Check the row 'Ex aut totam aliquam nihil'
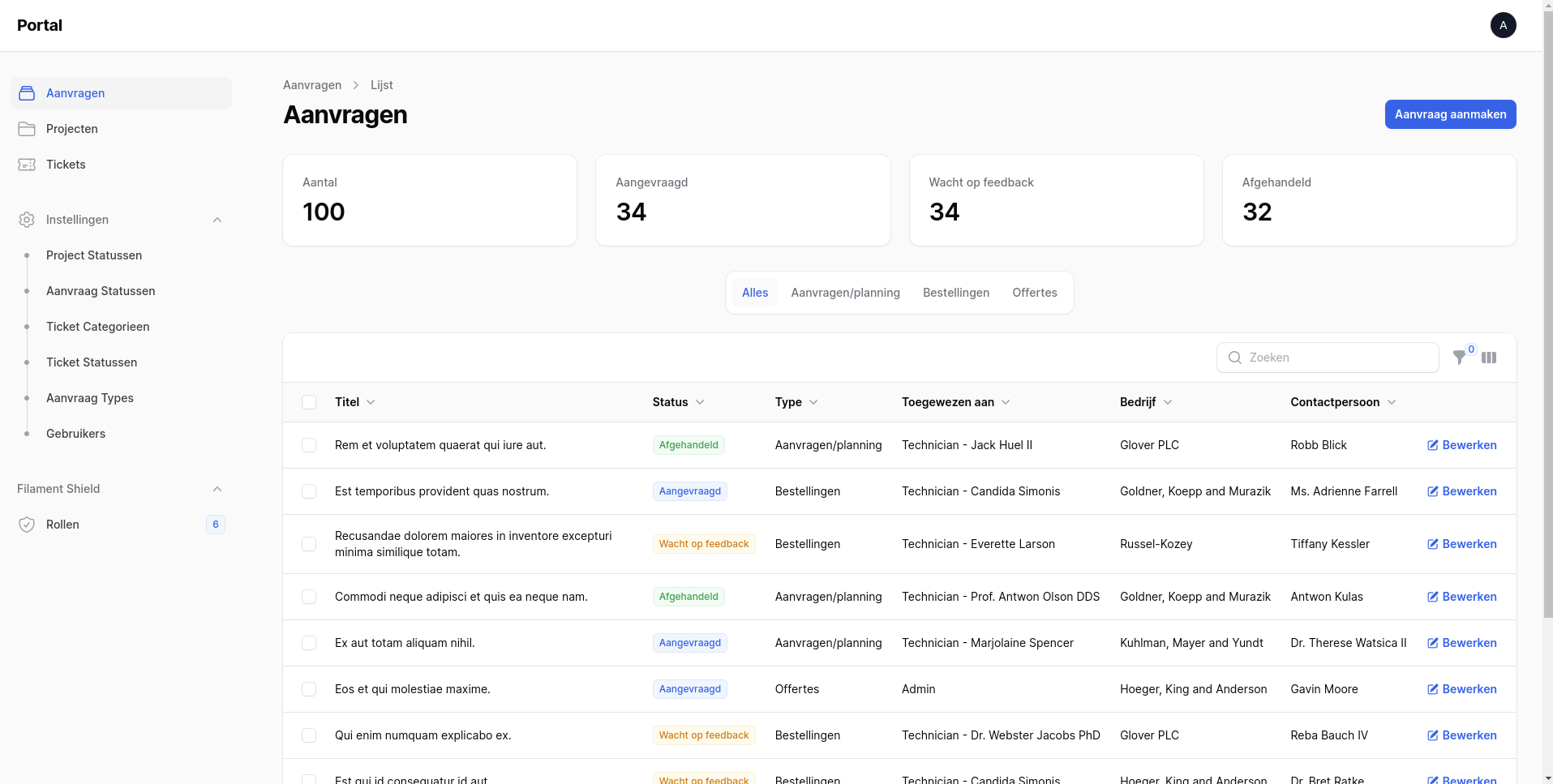 pos(309,643)
